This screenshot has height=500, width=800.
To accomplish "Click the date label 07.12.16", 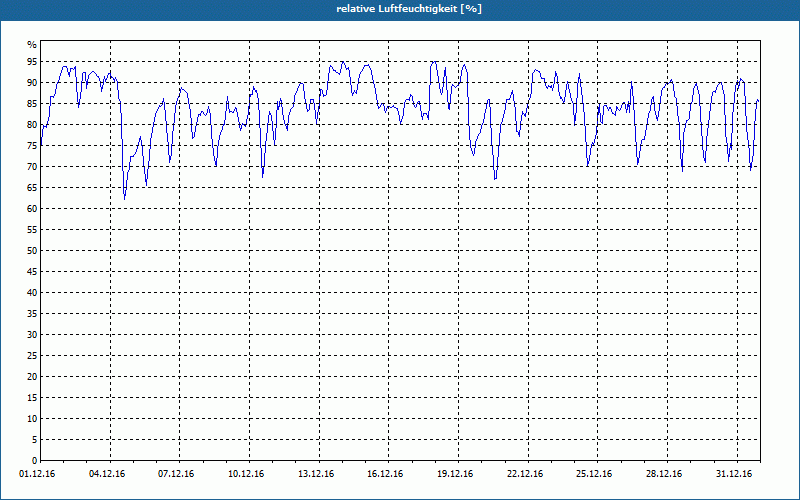I will tap(176, 474).
